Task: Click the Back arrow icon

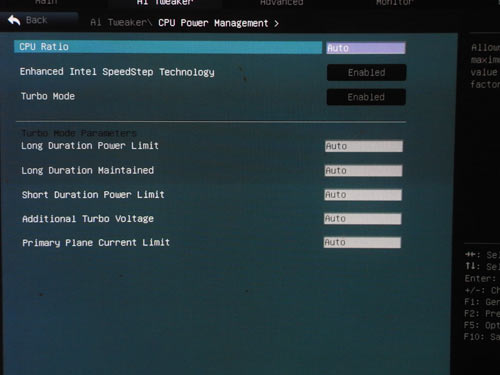Action: click(14, 20)
